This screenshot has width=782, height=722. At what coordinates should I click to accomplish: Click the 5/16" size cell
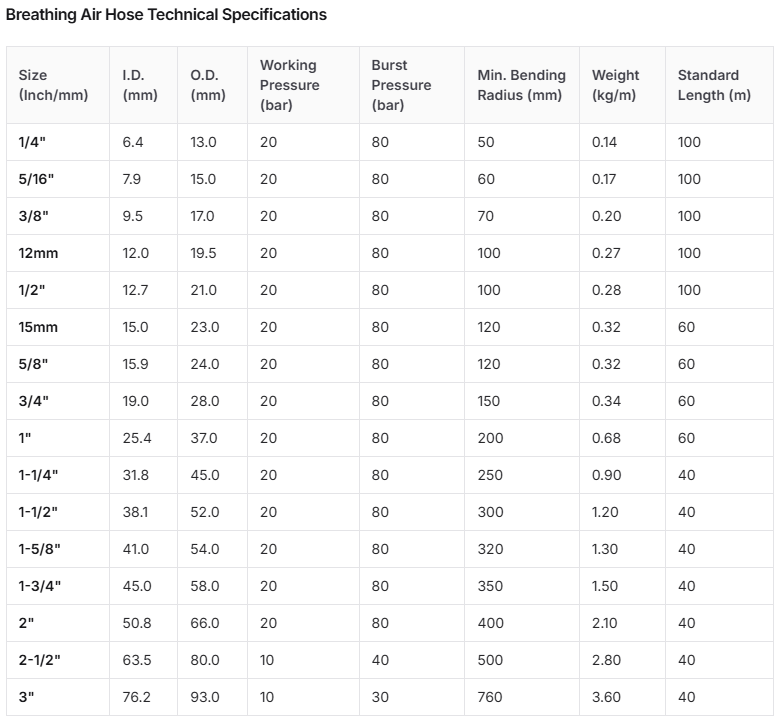pos(58,179)
